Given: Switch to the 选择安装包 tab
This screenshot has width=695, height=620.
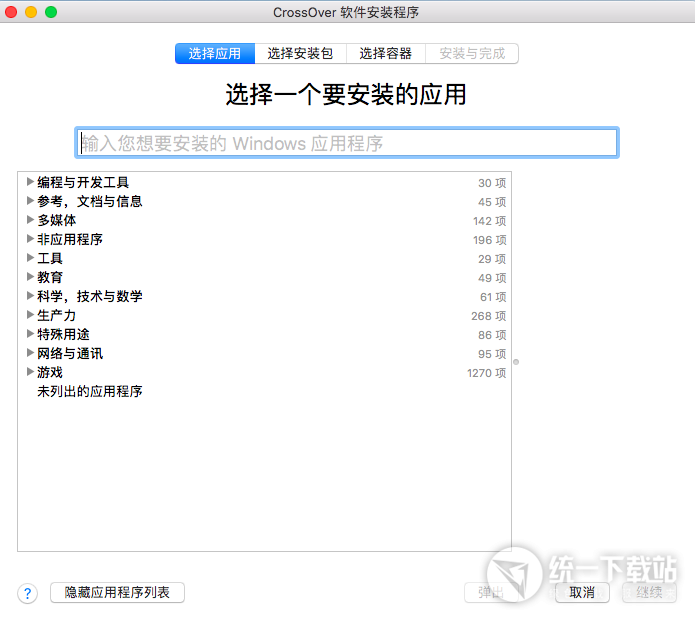Looking at the screenshot, I should (x=301, y=54).
